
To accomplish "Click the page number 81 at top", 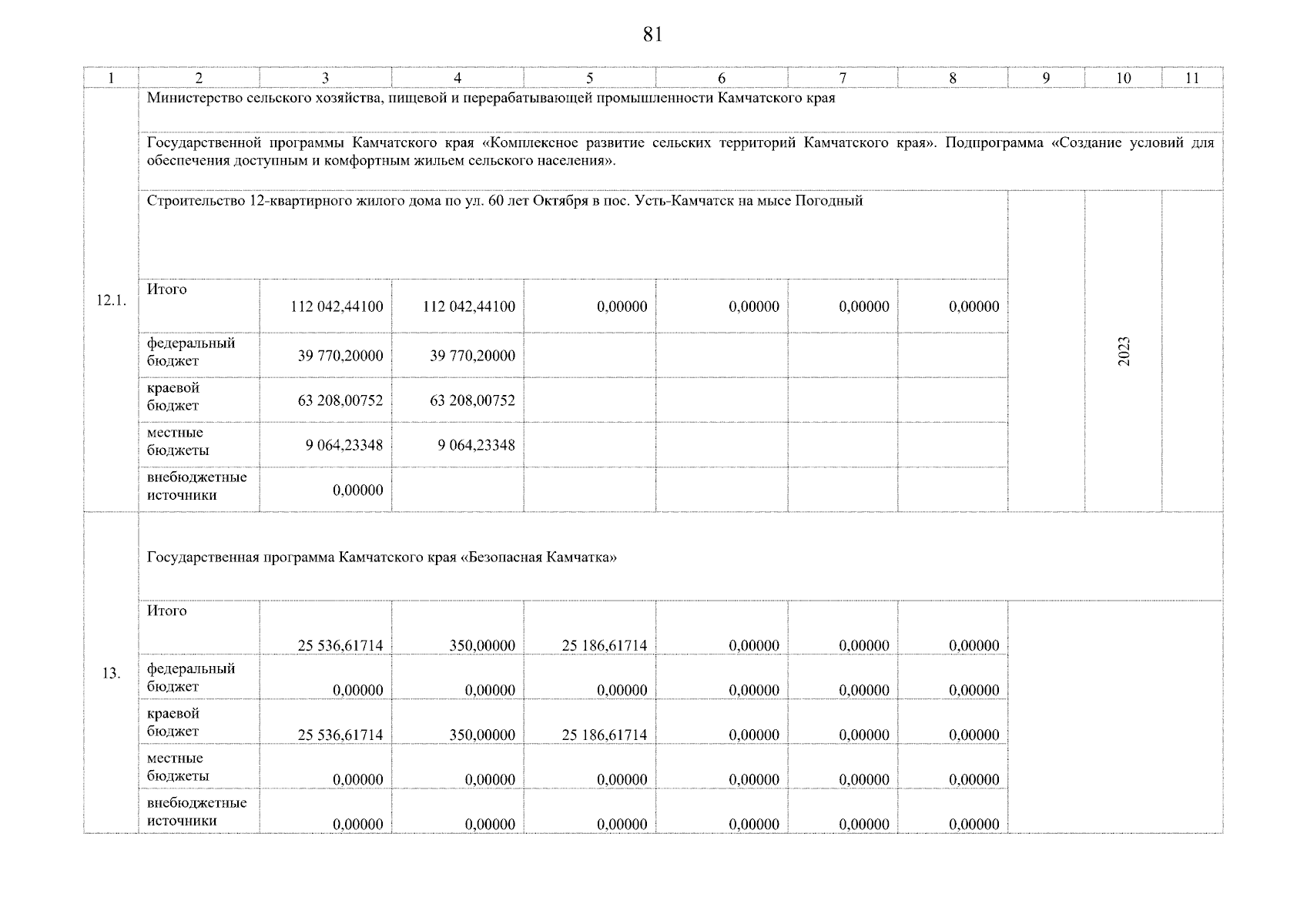I will pyautogui.click(x=652, y=35).
